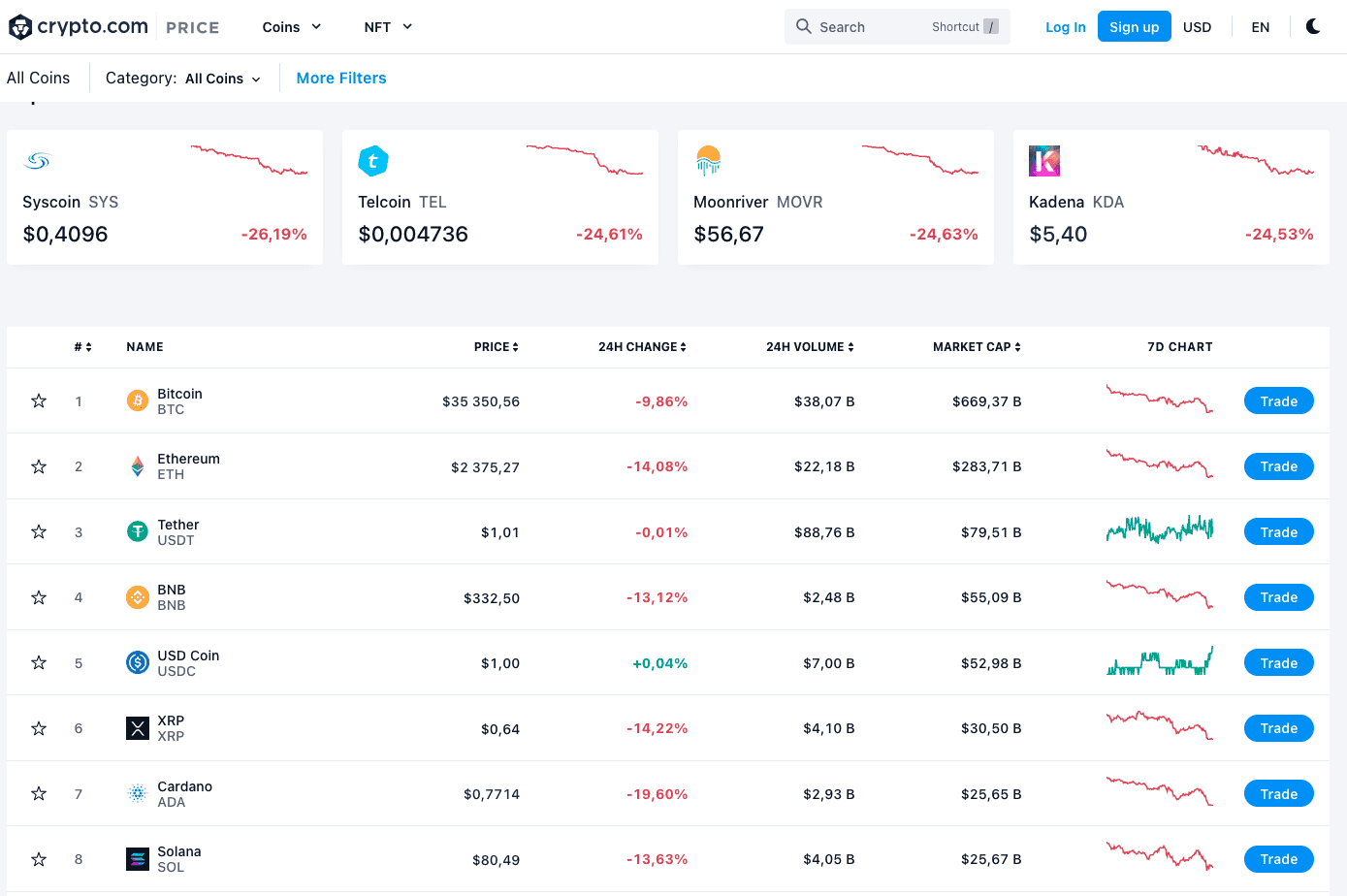Trade Bitcoin button

1279,400
